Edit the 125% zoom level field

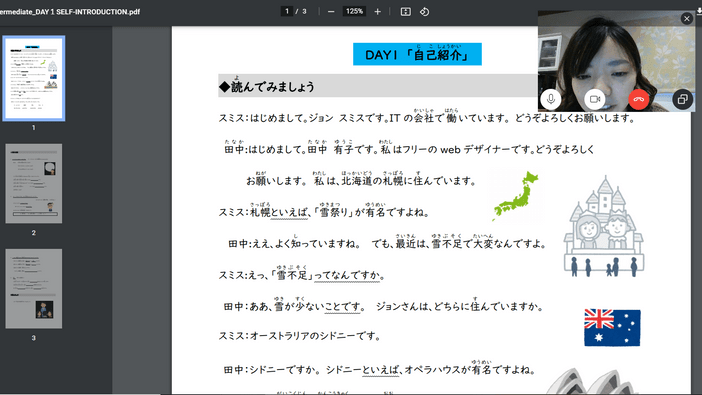click(x=354, y=11)
